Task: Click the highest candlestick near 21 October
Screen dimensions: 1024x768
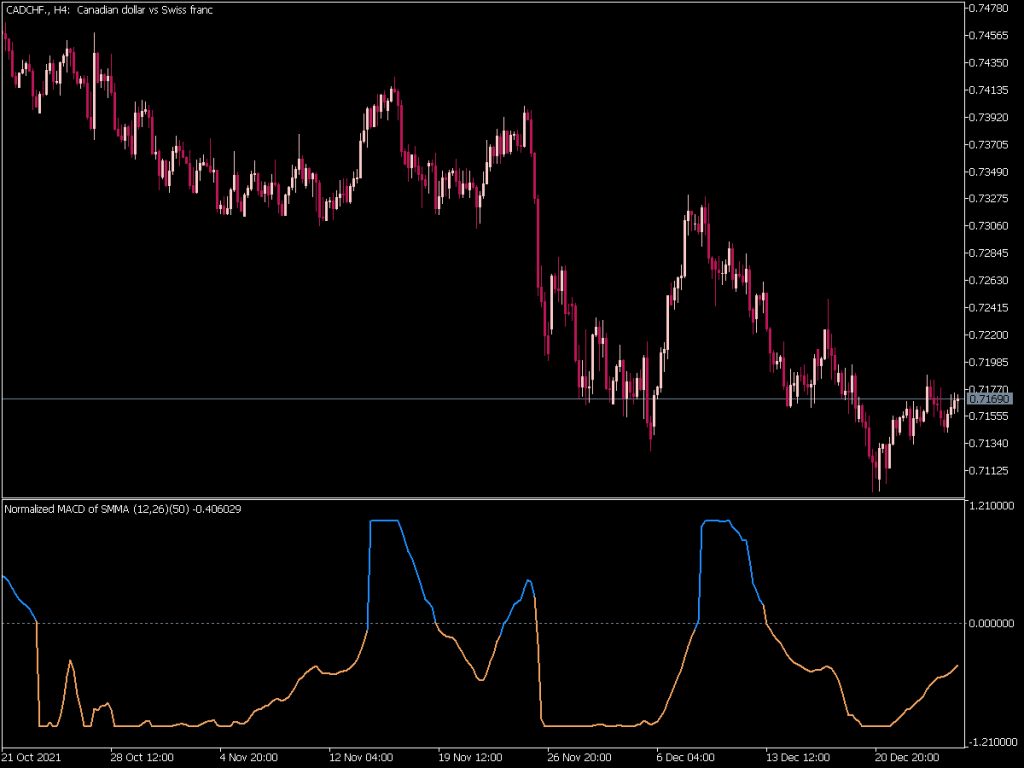Action: (5, 30)
